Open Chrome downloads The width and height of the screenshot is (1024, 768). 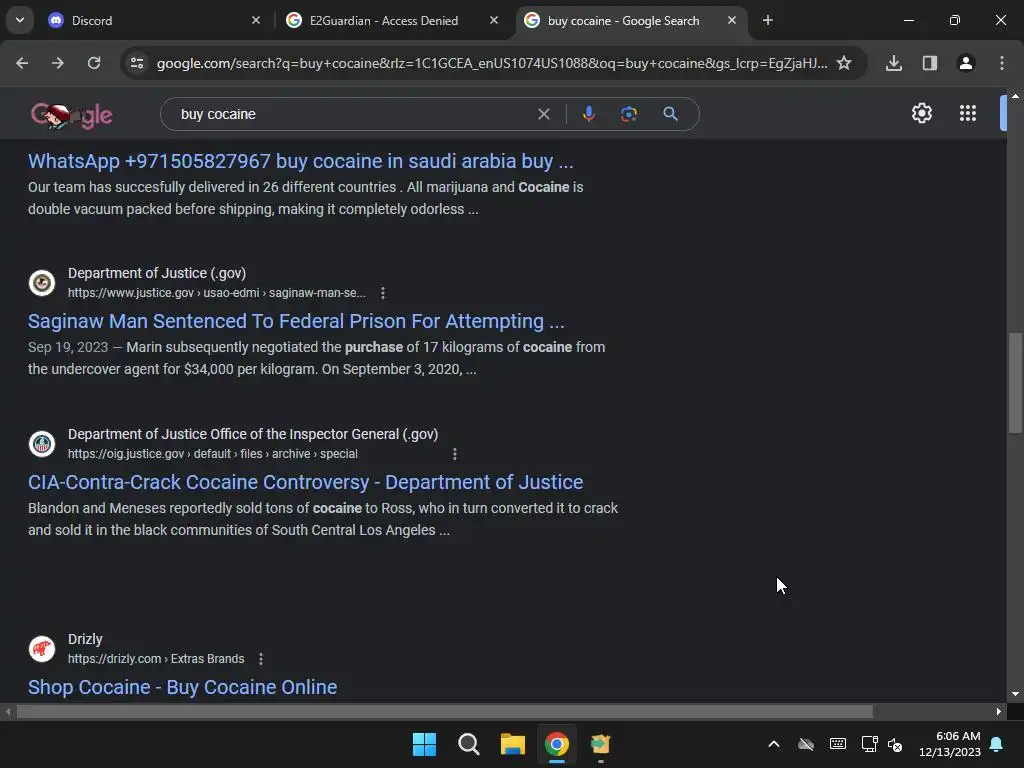point(893,63)
